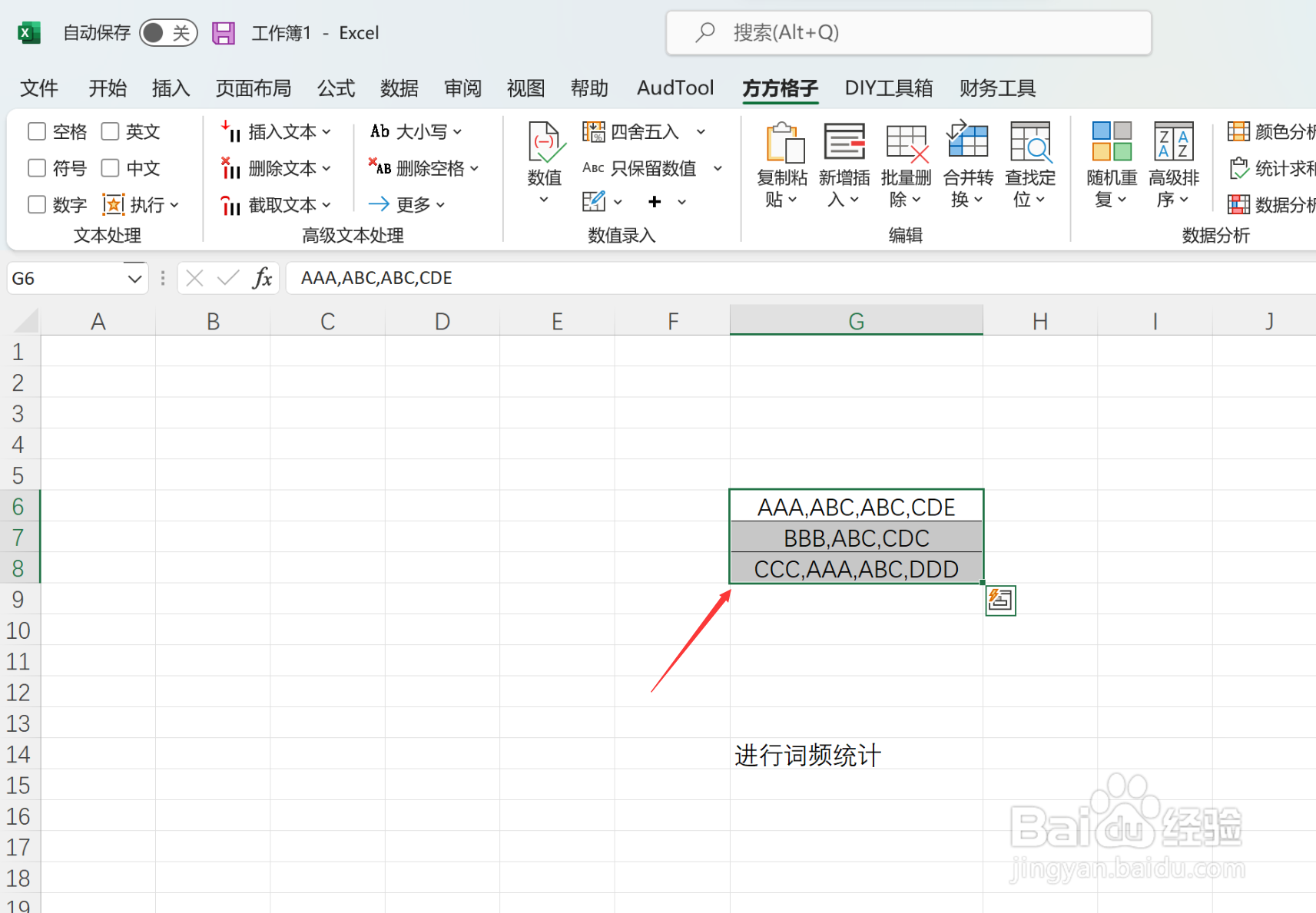Image resolution: width=1316 pixels, height=913 pixels.
Task: Click the fx insert function button
Action: [x=263, y=277]
